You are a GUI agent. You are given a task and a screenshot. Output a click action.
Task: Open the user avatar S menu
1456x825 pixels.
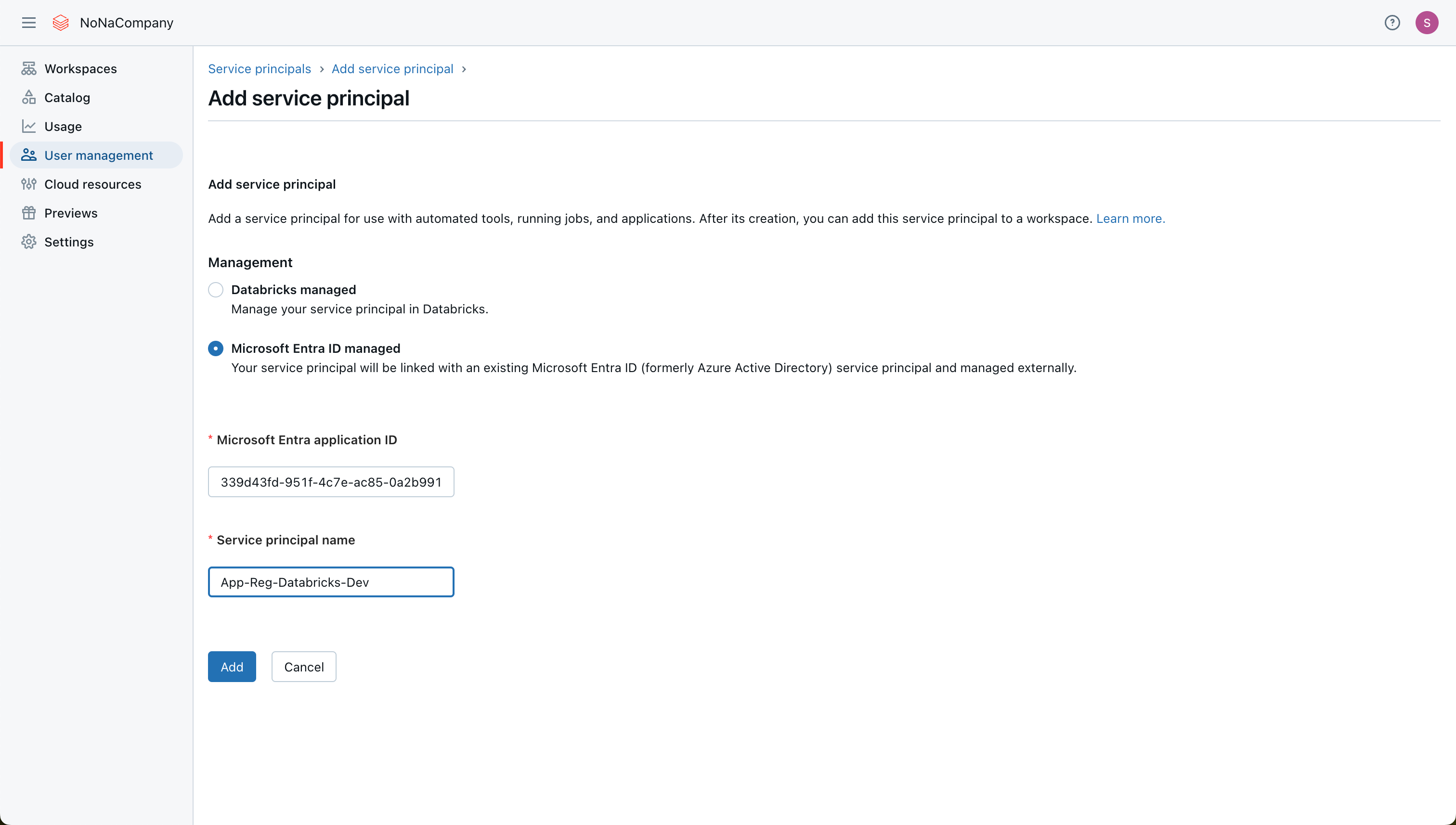[1426, 23]
